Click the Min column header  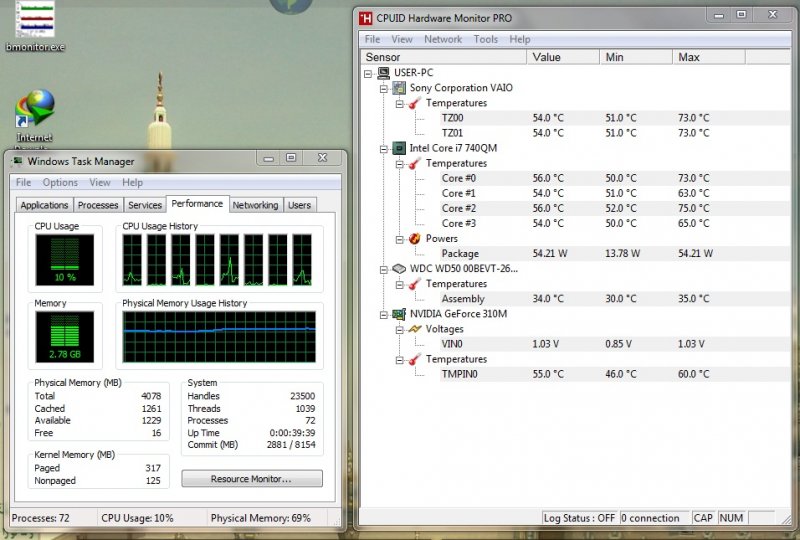point(636,57)
